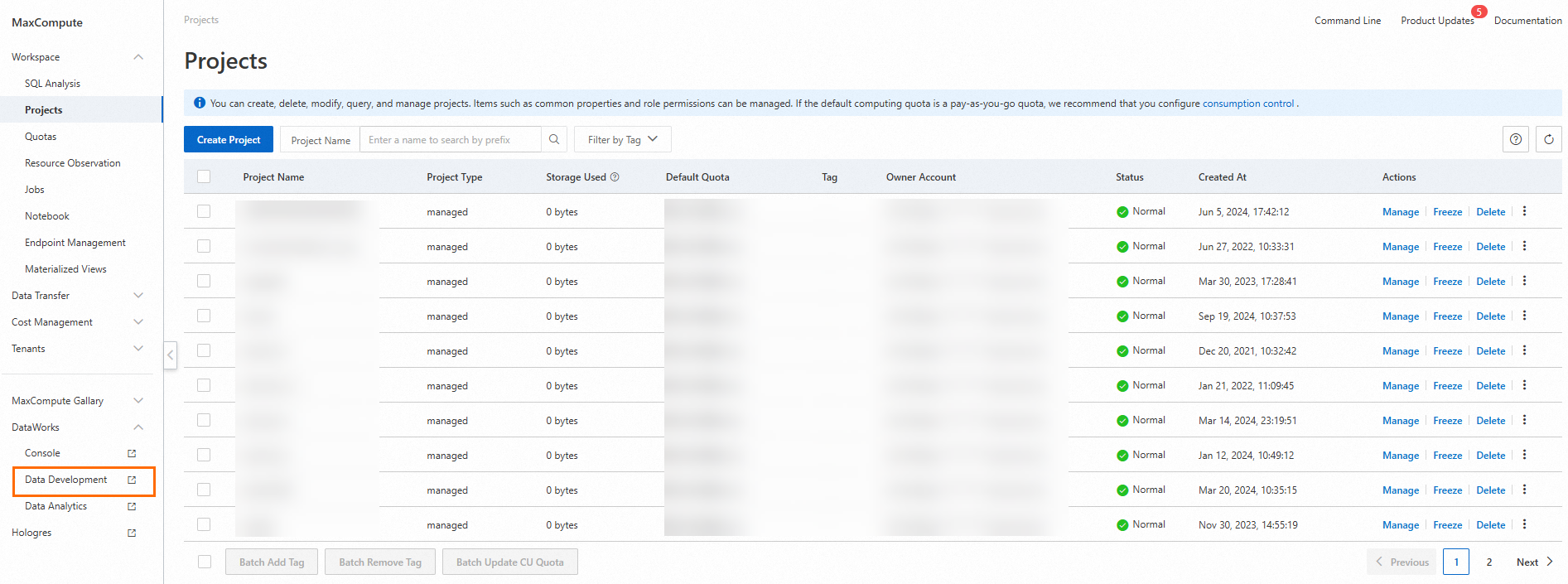Open Command Line link

1348,21
